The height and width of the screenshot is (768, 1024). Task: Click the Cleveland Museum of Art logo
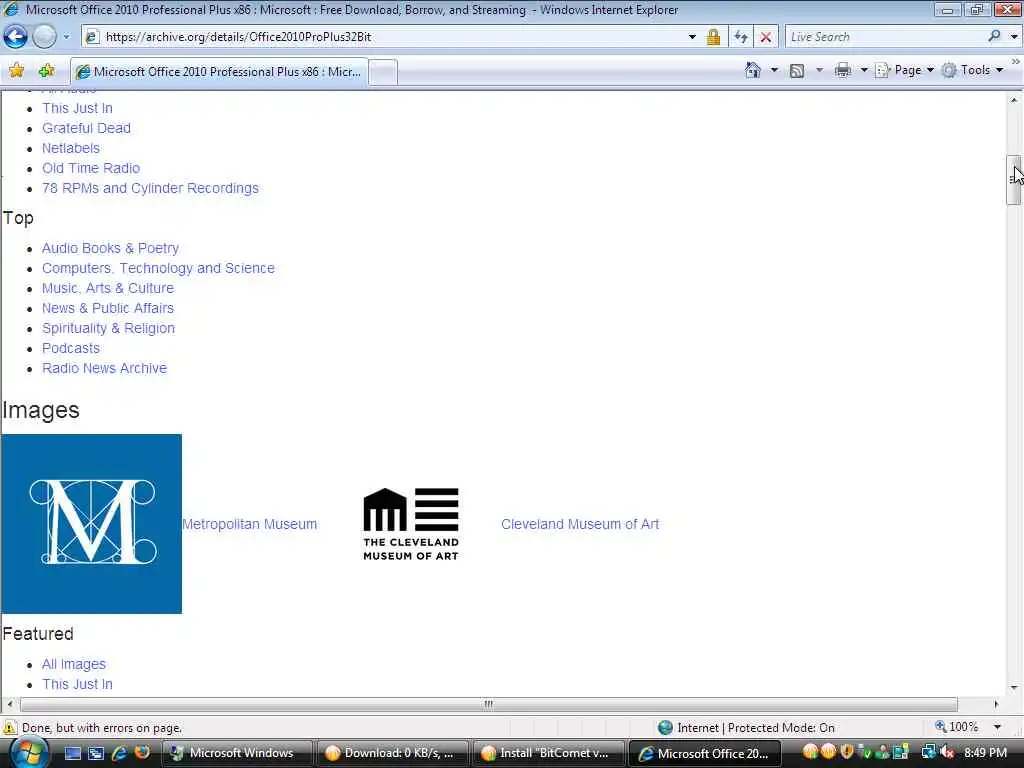pyautogui.click(x=411, y=524)
